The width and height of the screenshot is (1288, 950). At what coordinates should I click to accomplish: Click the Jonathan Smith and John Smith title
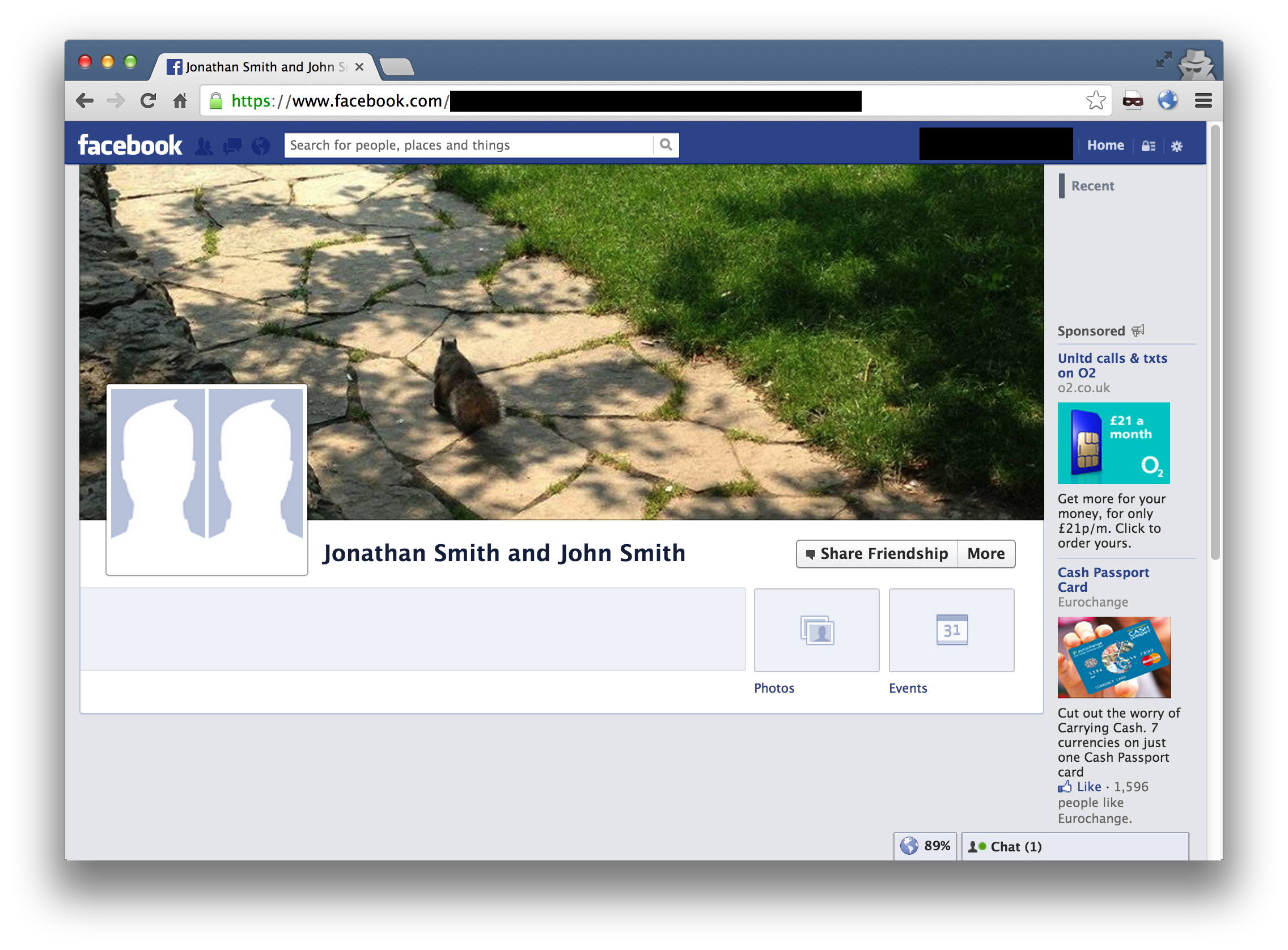(505, 553)
